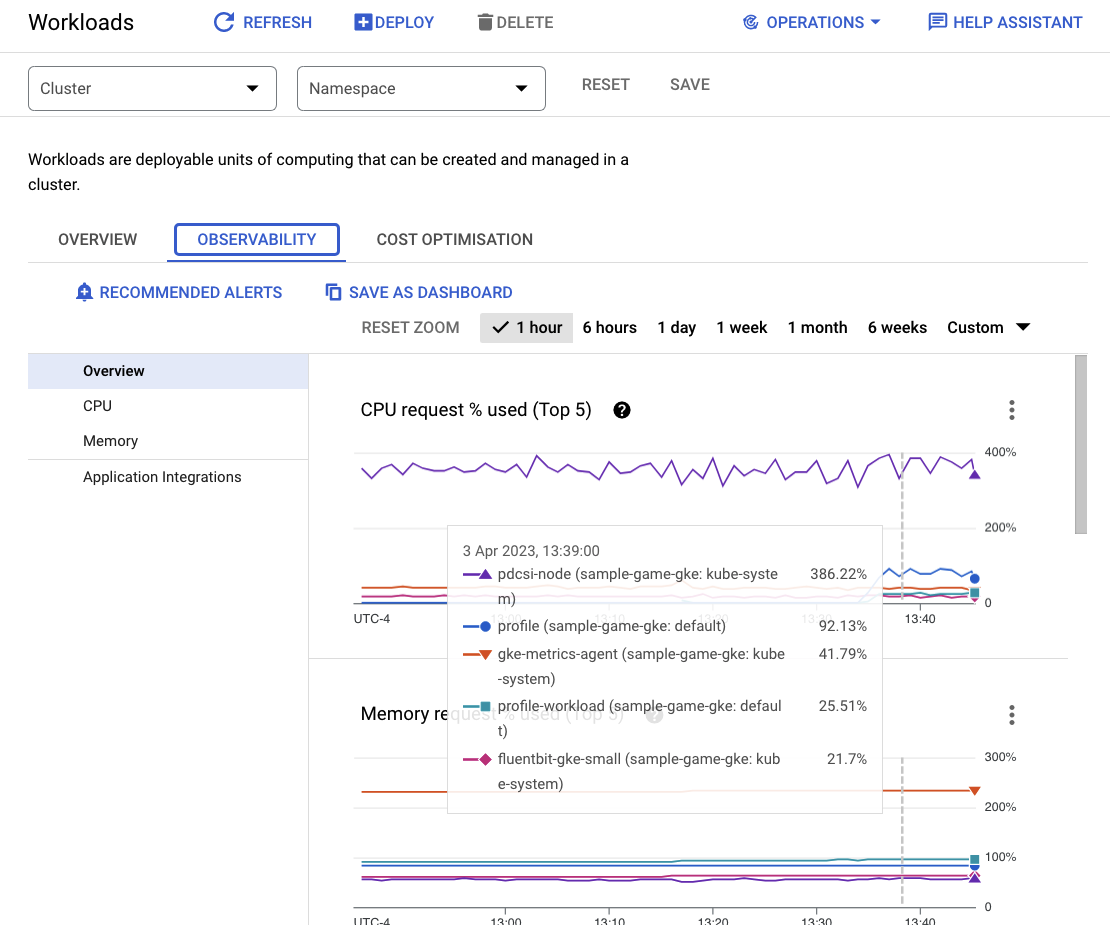The height and width of the screenshot is (931, 1110).
Task: Select the 1 week time range
Action: tap(741, 328)
